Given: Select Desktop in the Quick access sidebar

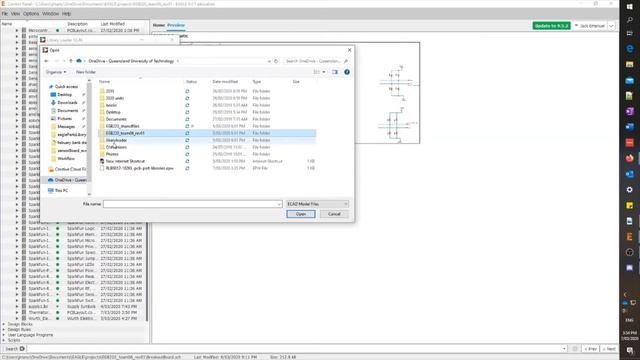Looking at the screenshot, I should 64,95.
